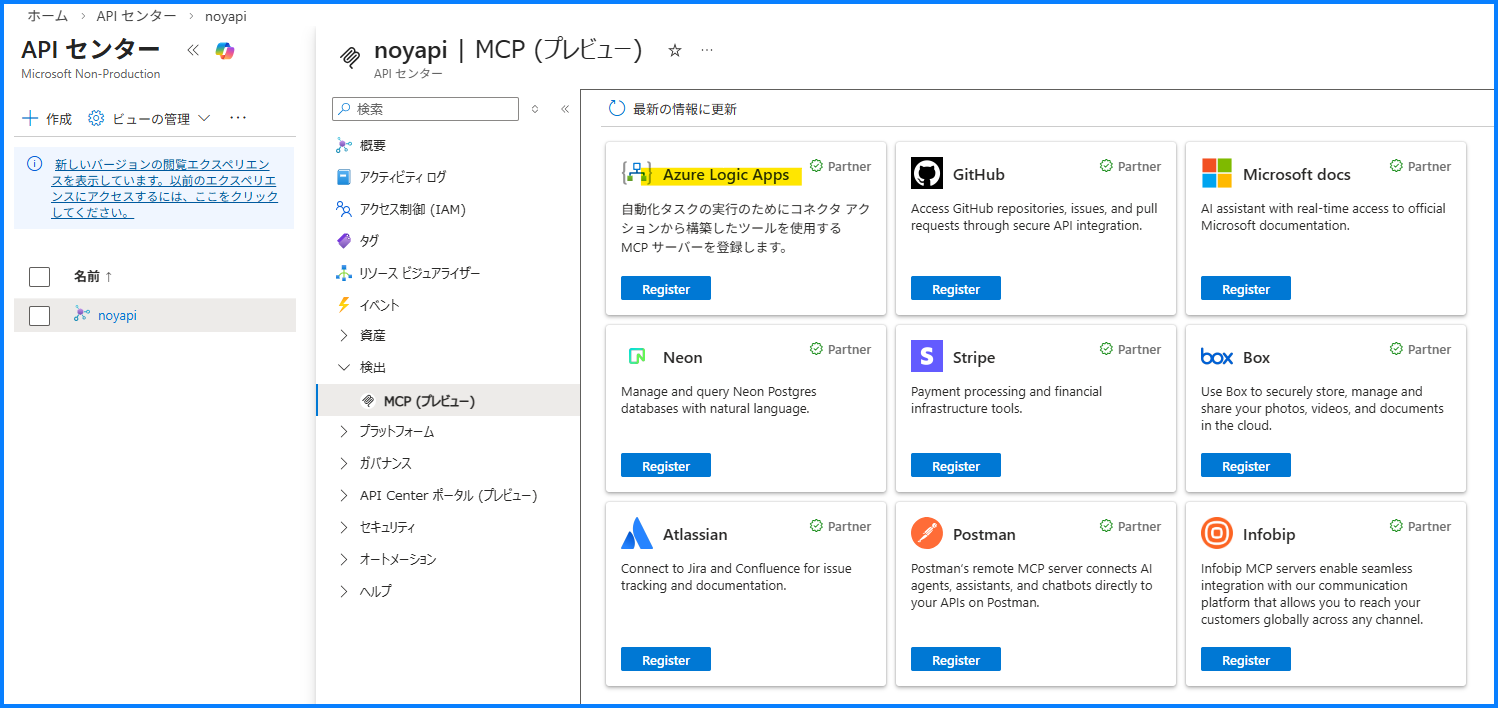The width and height of the screenshot is (1498, 708).
Task: Register the GitHub MCP server
Action: coord(956,289)
